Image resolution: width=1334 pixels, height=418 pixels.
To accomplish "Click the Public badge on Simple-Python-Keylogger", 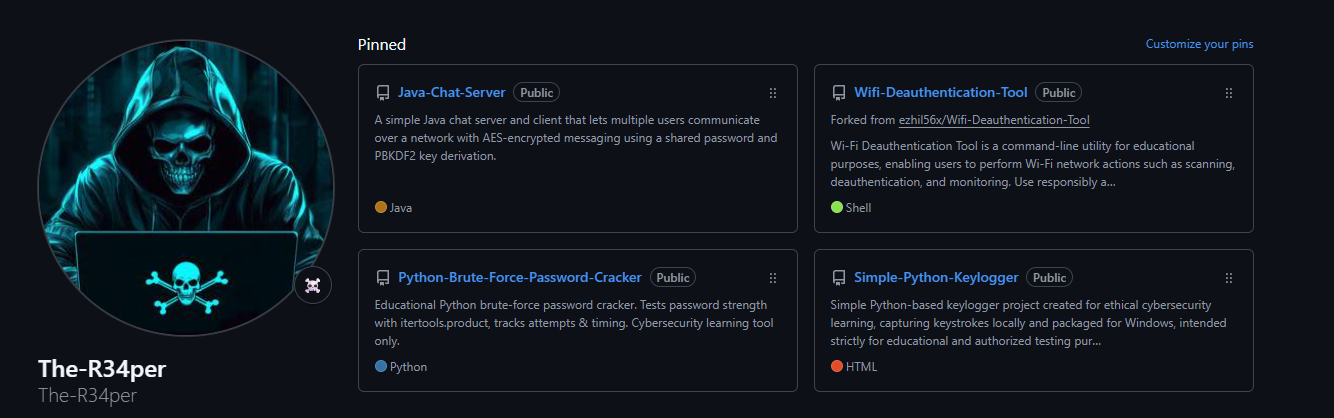I will (1049, 278).
